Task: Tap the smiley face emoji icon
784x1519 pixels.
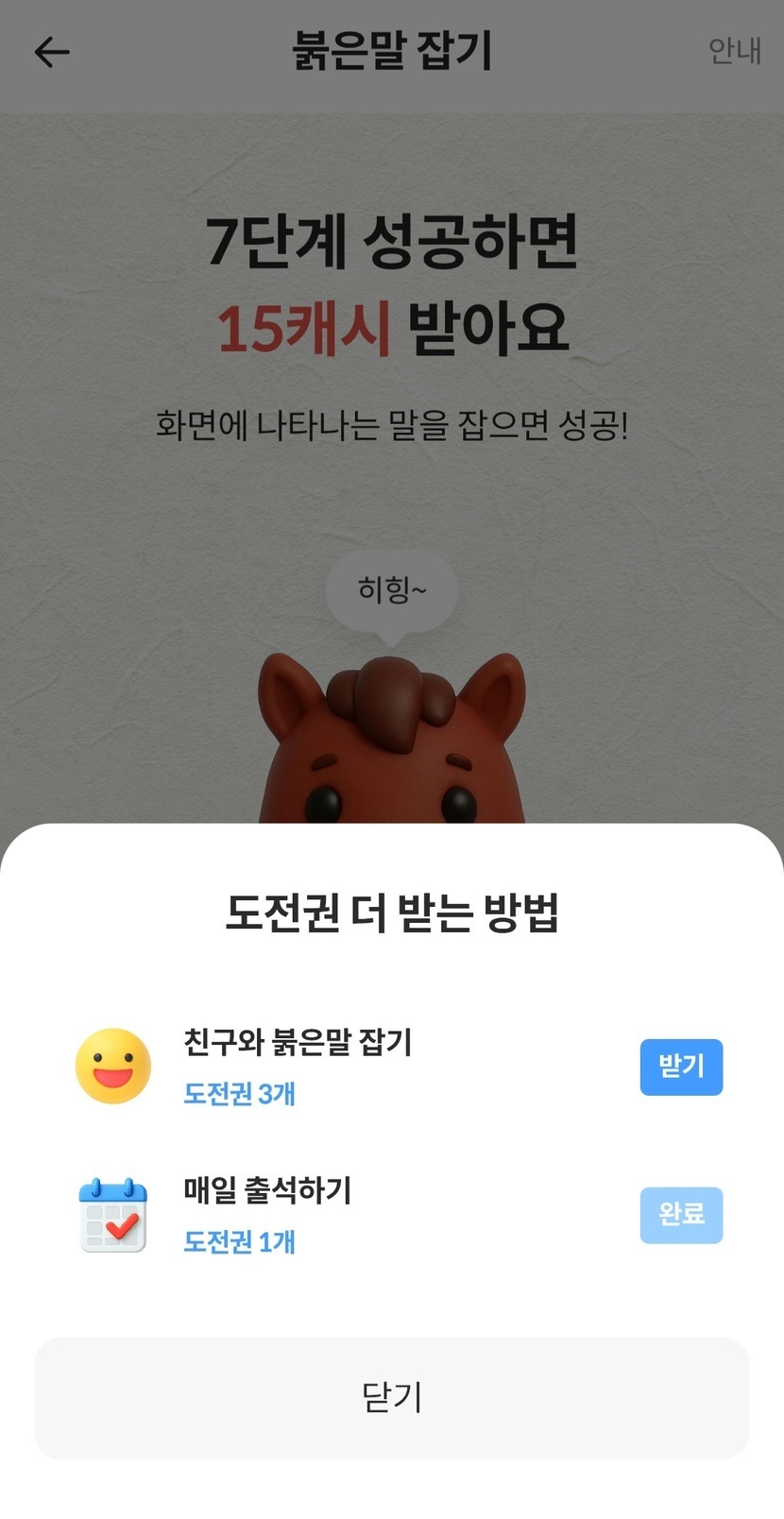Action: 113,1067
